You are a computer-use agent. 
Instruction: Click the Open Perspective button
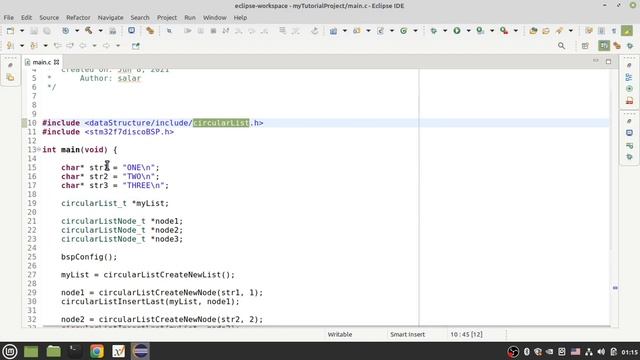[585, 46]
